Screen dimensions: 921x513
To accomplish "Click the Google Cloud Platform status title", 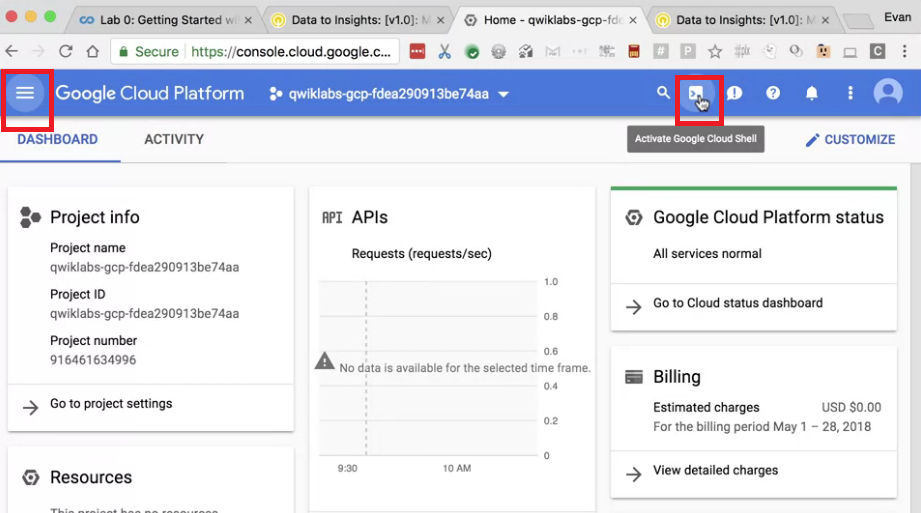I will click(768, 217).
